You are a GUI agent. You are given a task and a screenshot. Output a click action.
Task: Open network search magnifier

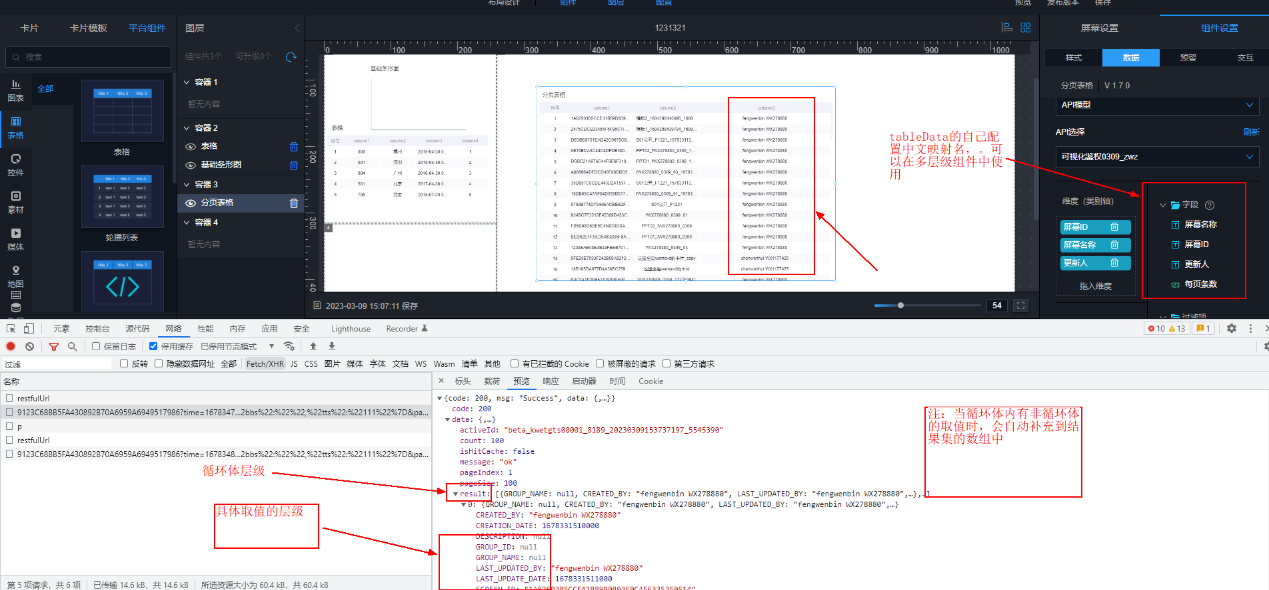coord(72,346)
